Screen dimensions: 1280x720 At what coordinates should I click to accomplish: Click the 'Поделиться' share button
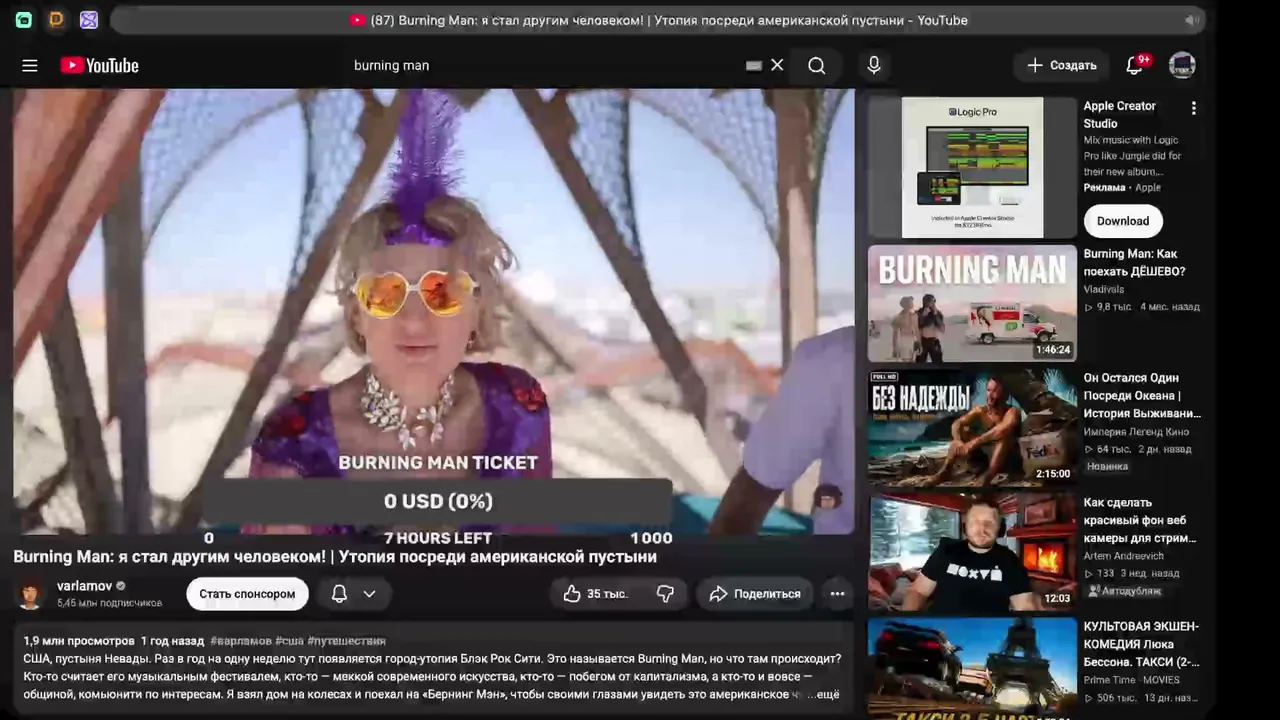pos(755,594)
